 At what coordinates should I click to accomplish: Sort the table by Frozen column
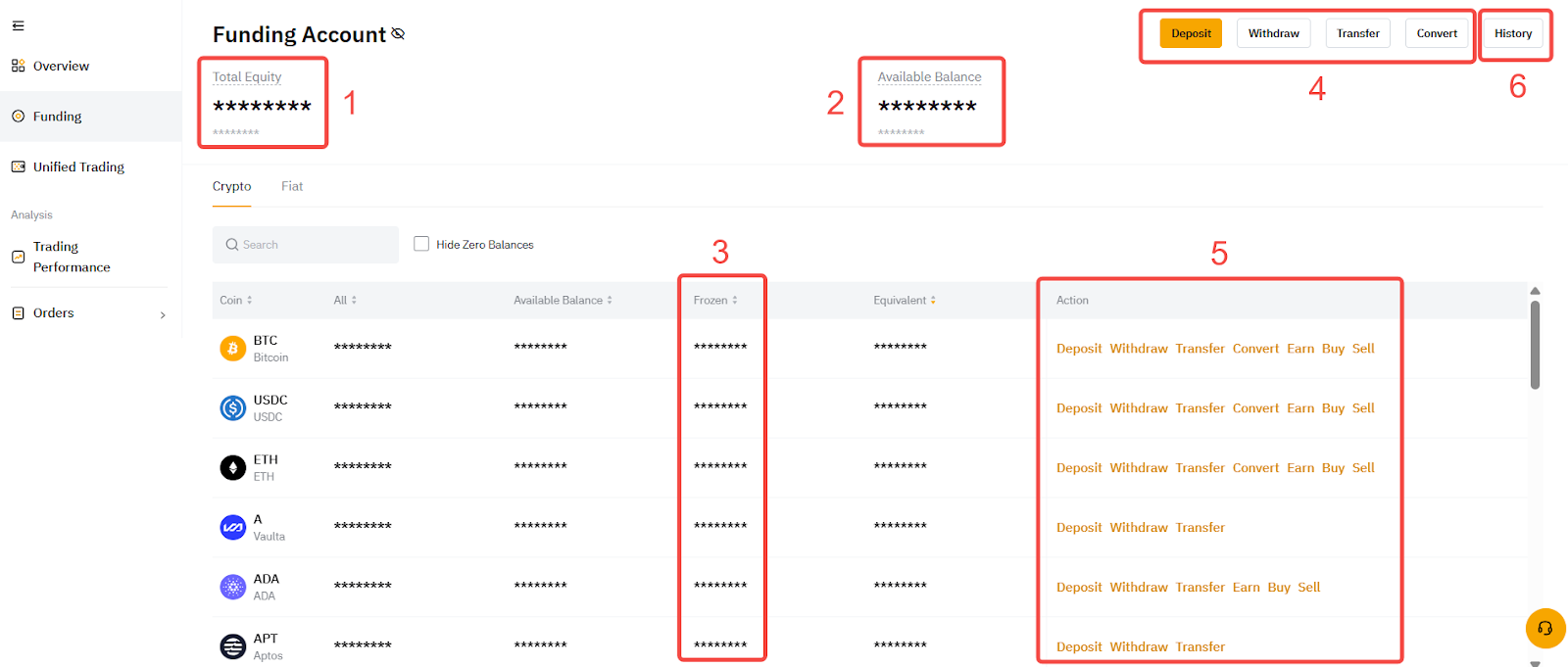715,301
